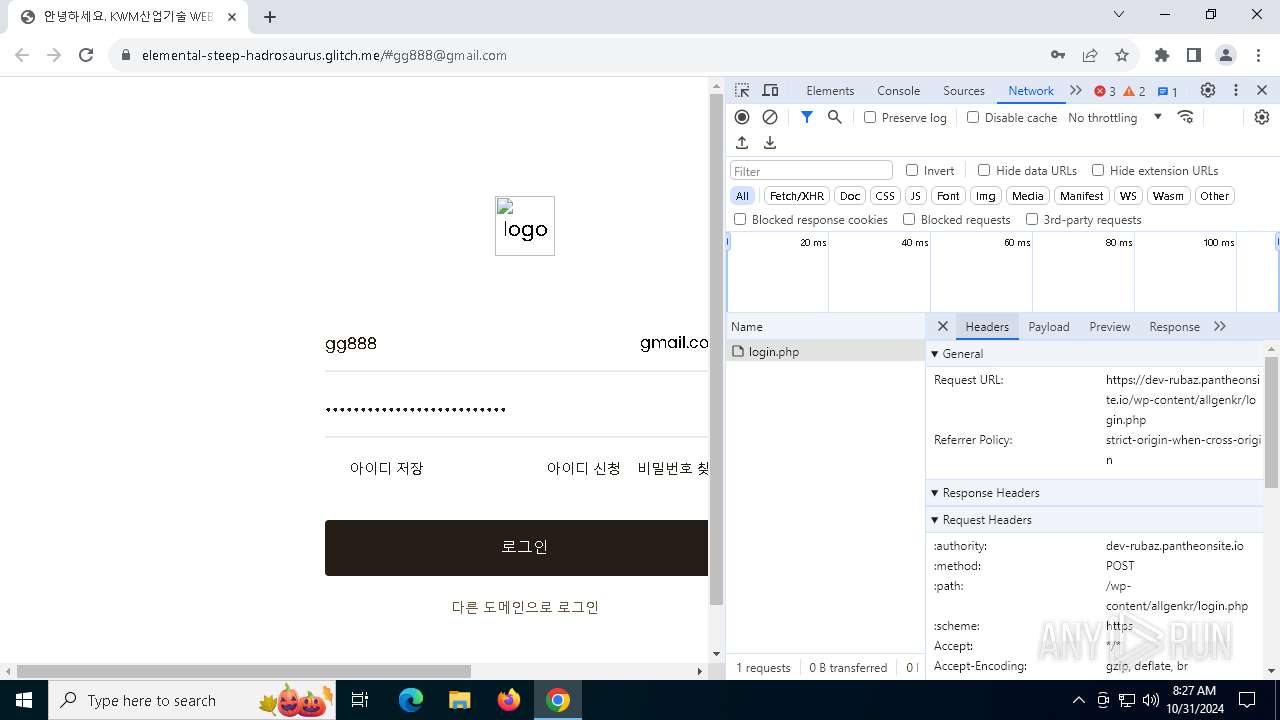This screenshot has height=720, width=1280.
Task: Check Blocked requests option
Action: [909, 219]
